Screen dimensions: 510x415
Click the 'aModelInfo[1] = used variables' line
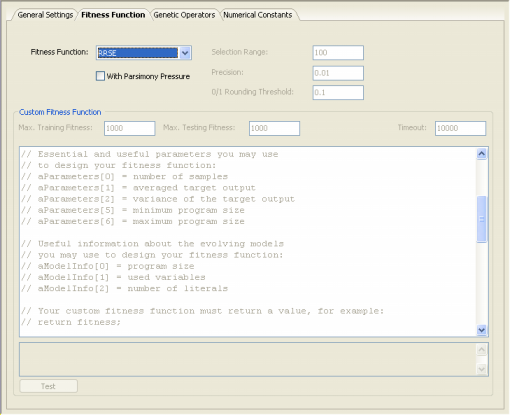[113, 277]
